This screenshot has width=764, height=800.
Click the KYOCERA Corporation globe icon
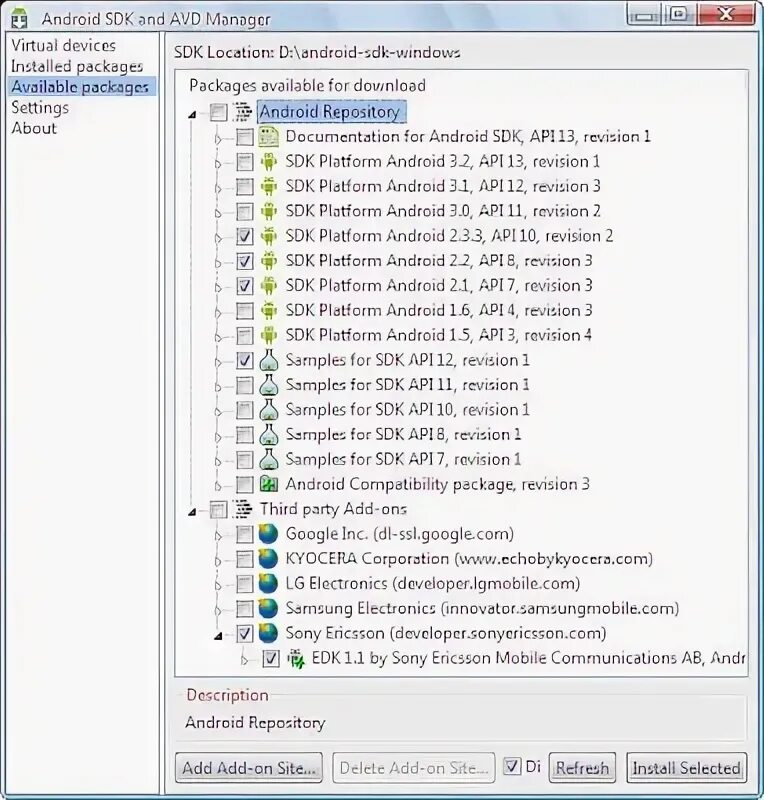268,559
